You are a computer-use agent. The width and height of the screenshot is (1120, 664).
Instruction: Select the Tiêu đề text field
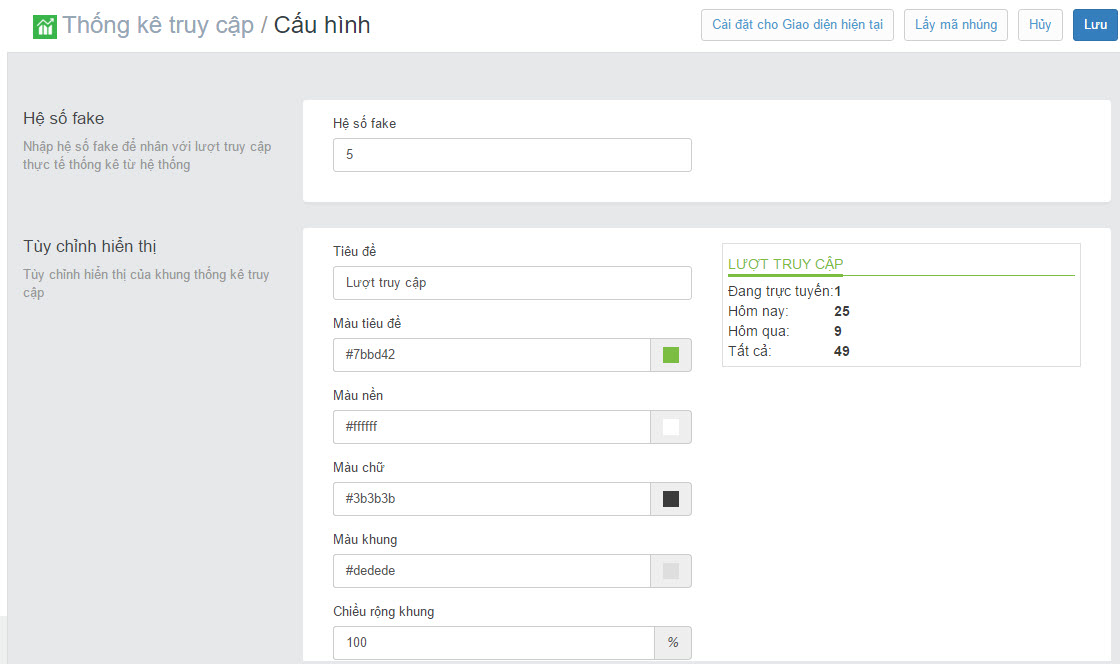(x=512, y=283)
